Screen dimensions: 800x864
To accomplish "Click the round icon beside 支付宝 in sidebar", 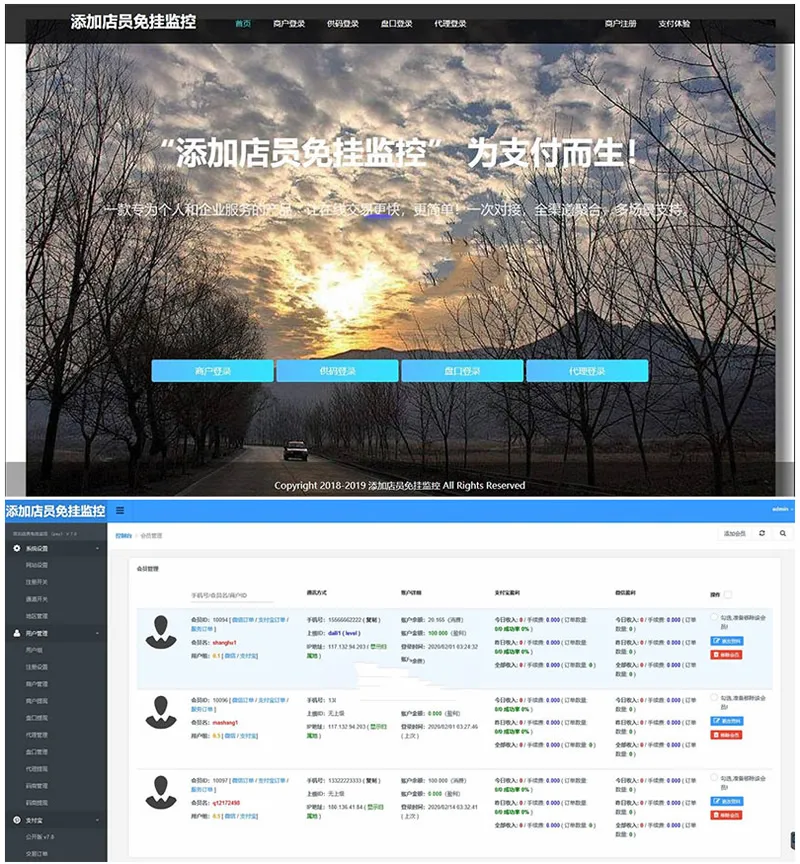I will point(17,820).
